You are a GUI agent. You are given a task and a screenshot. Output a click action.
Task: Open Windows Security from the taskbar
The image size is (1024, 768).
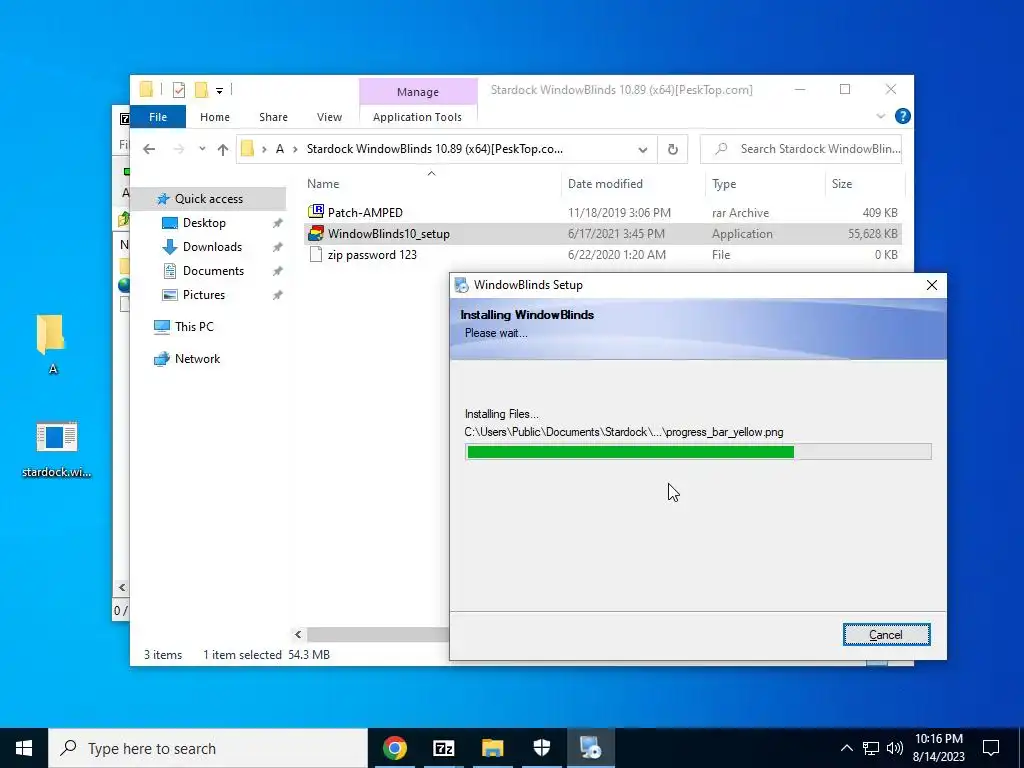click(x=541, y=748)
